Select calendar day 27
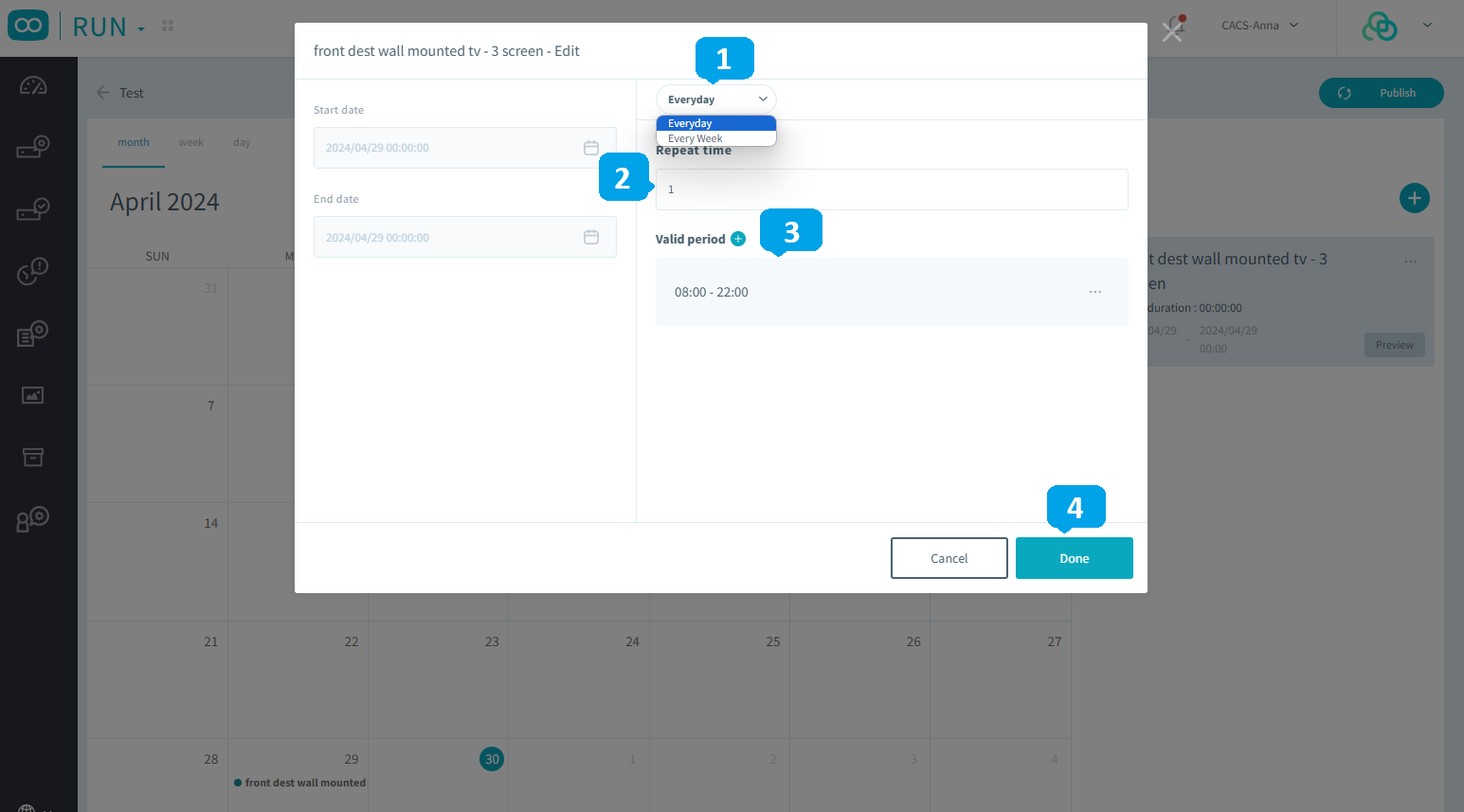This screenshot has height=812, width=1464. pos(1055,641)
